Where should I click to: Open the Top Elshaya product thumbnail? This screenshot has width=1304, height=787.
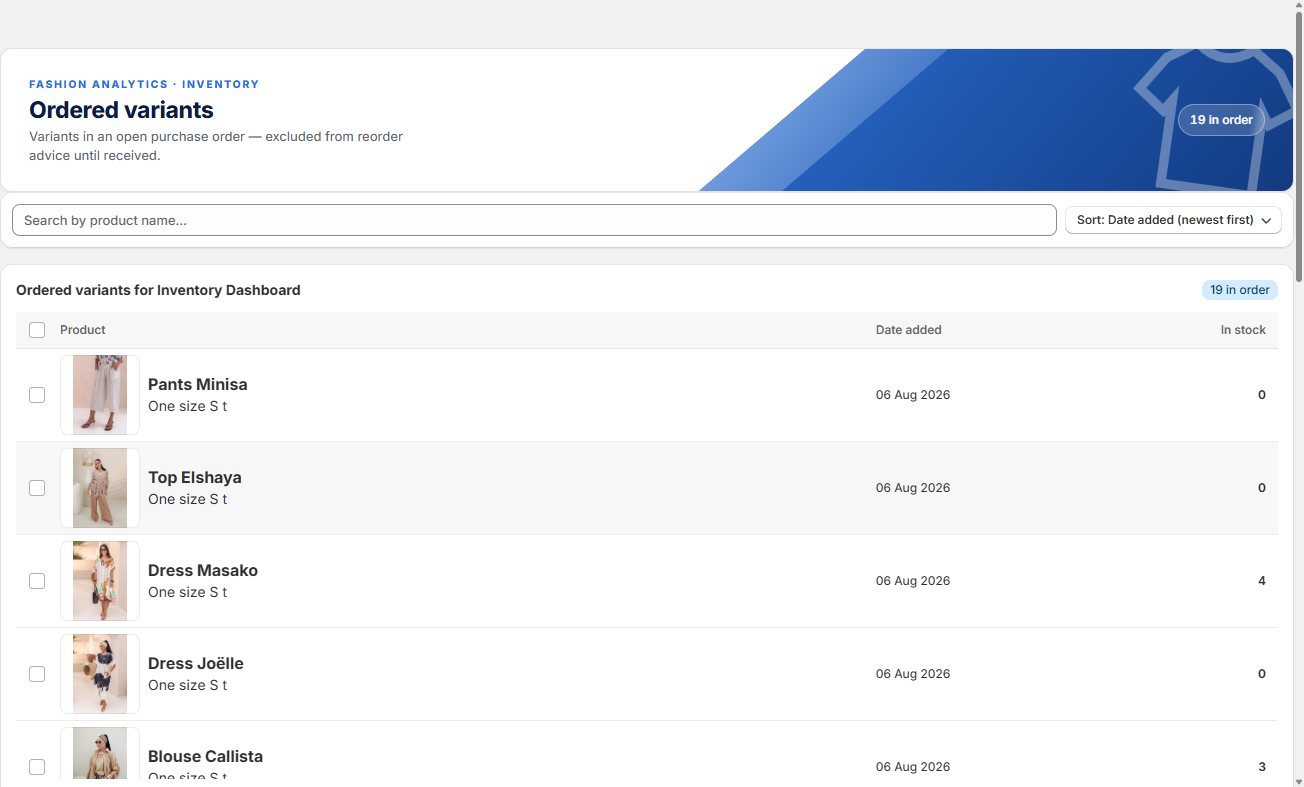click(x=100, y=488)
